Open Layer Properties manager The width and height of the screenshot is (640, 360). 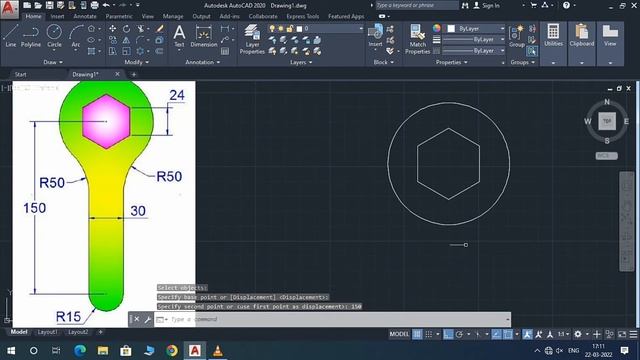tap(252, 39)
